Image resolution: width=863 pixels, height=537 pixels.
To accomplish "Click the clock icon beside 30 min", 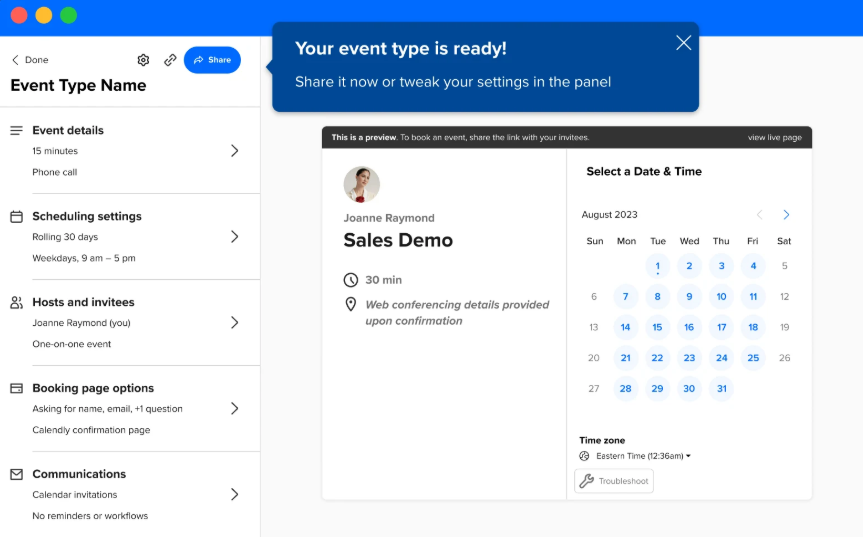I will (x=351, y=280).
